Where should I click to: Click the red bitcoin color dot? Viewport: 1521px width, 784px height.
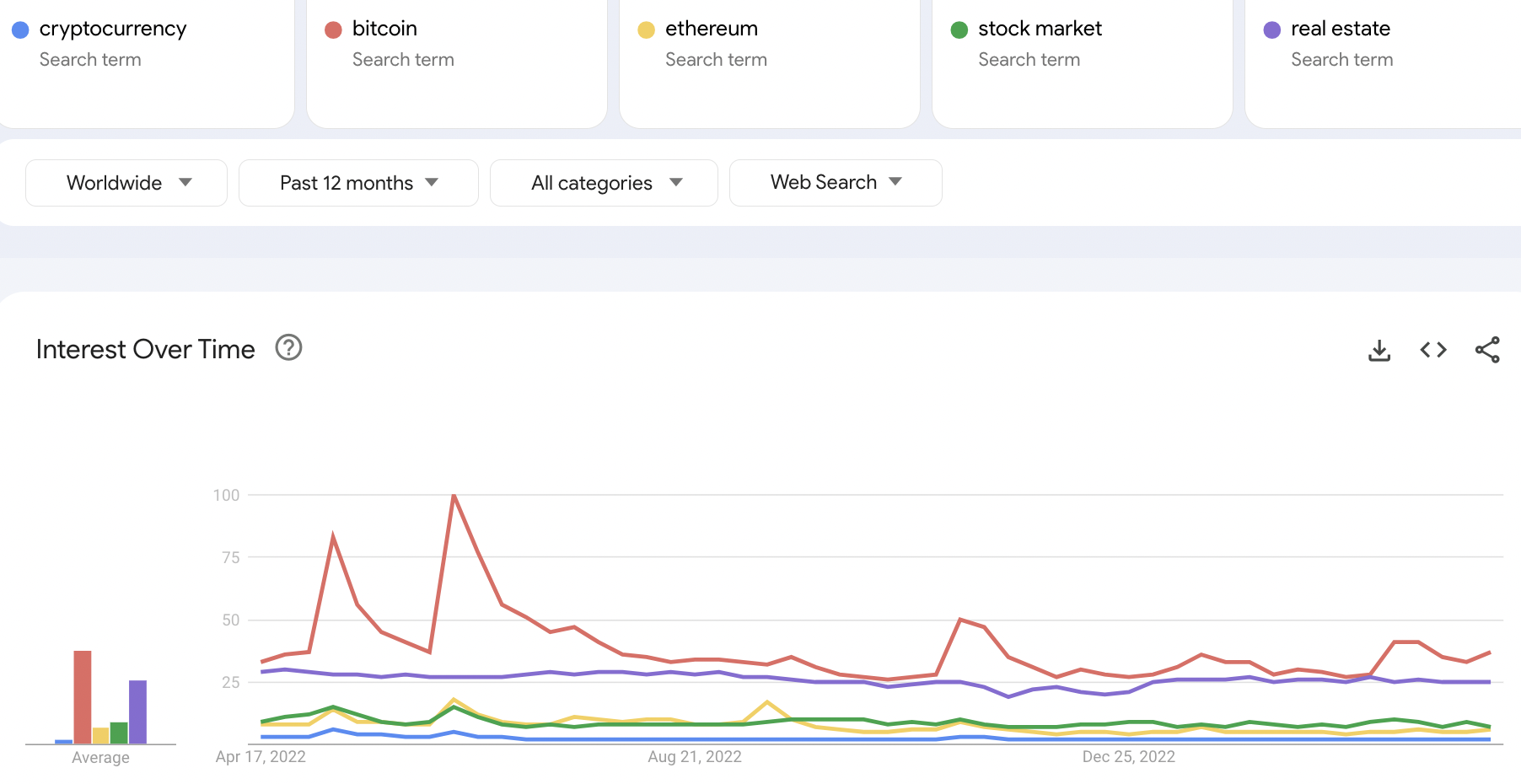[x=333, y=30]
